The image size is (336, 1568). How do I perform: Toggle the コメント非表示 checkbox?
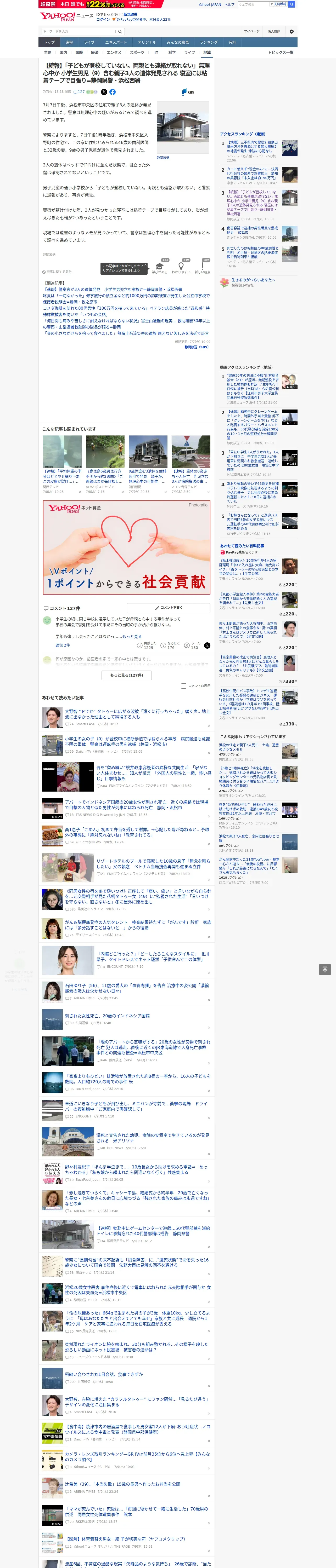(x=183, y=685)
